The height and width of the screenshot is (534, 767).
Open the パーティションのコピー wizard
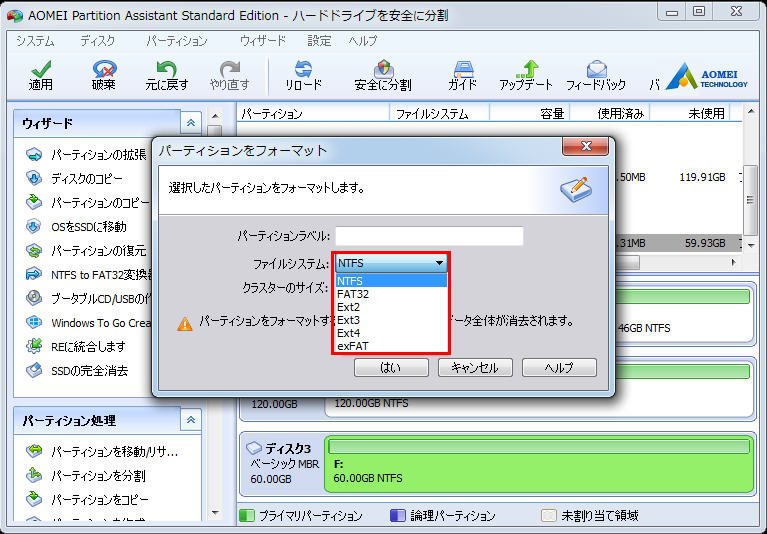[x=88, y=202]
